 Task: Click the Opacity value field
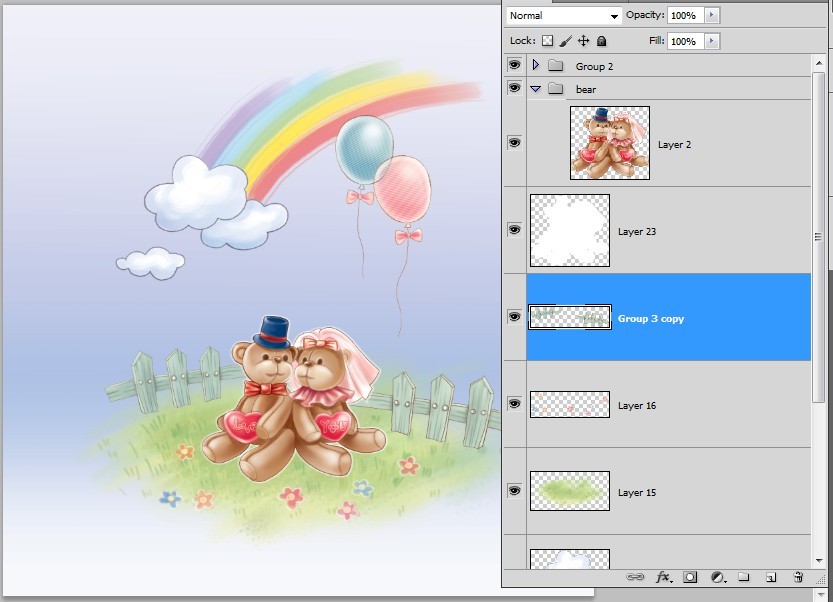[685, 15]
